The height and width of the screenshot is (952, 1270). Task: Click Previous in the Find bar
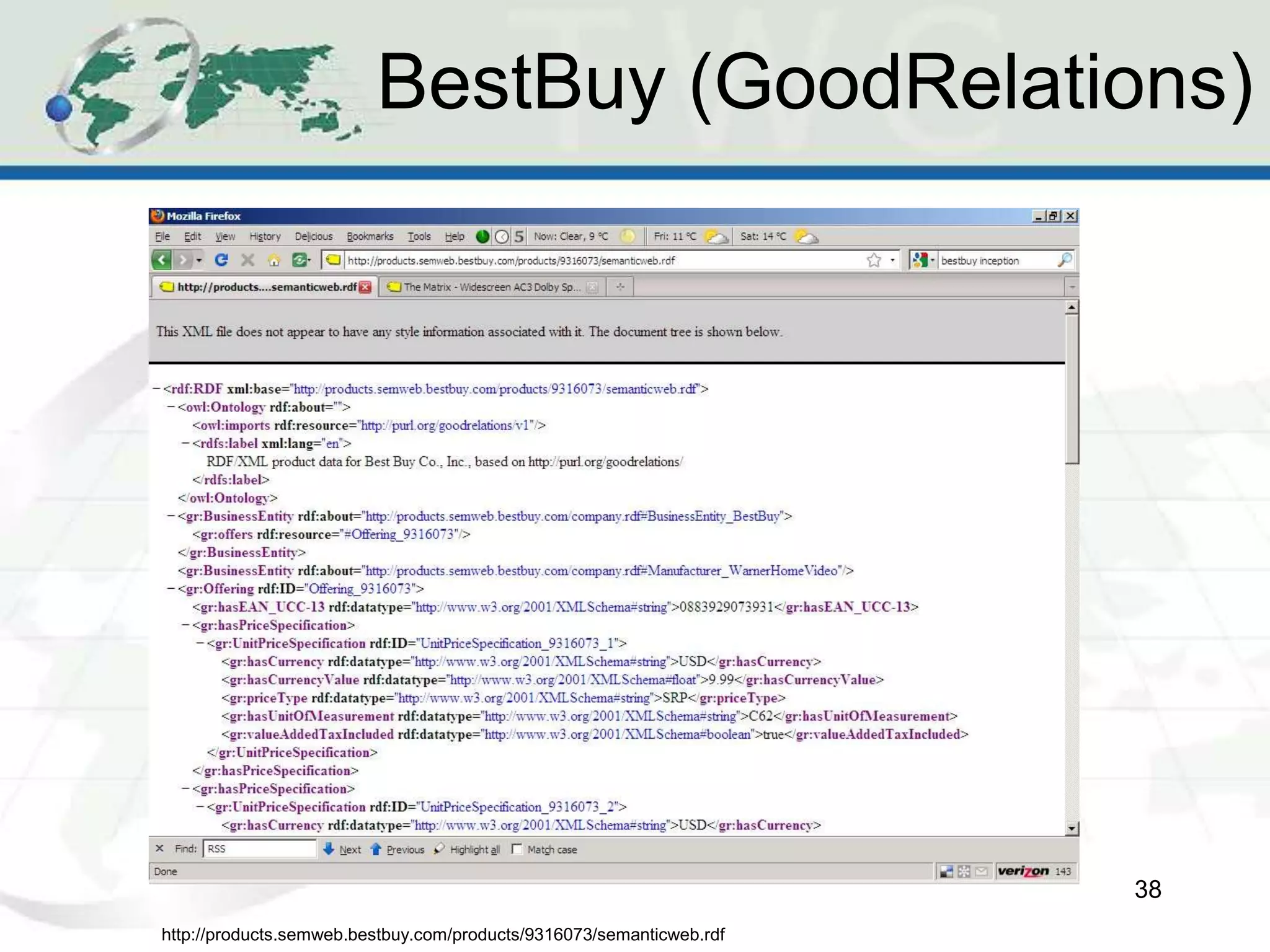[397, 849]
